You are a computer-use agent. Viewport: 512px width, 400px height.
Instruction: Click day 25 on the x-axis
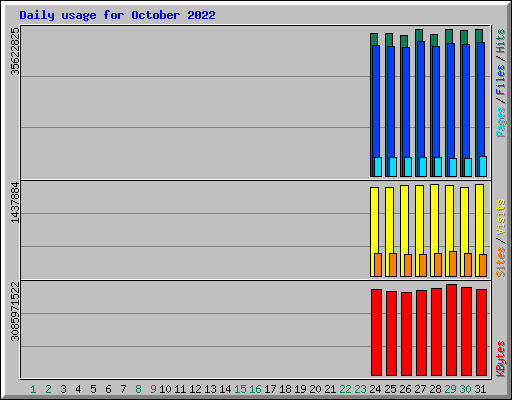pos(390,389)
